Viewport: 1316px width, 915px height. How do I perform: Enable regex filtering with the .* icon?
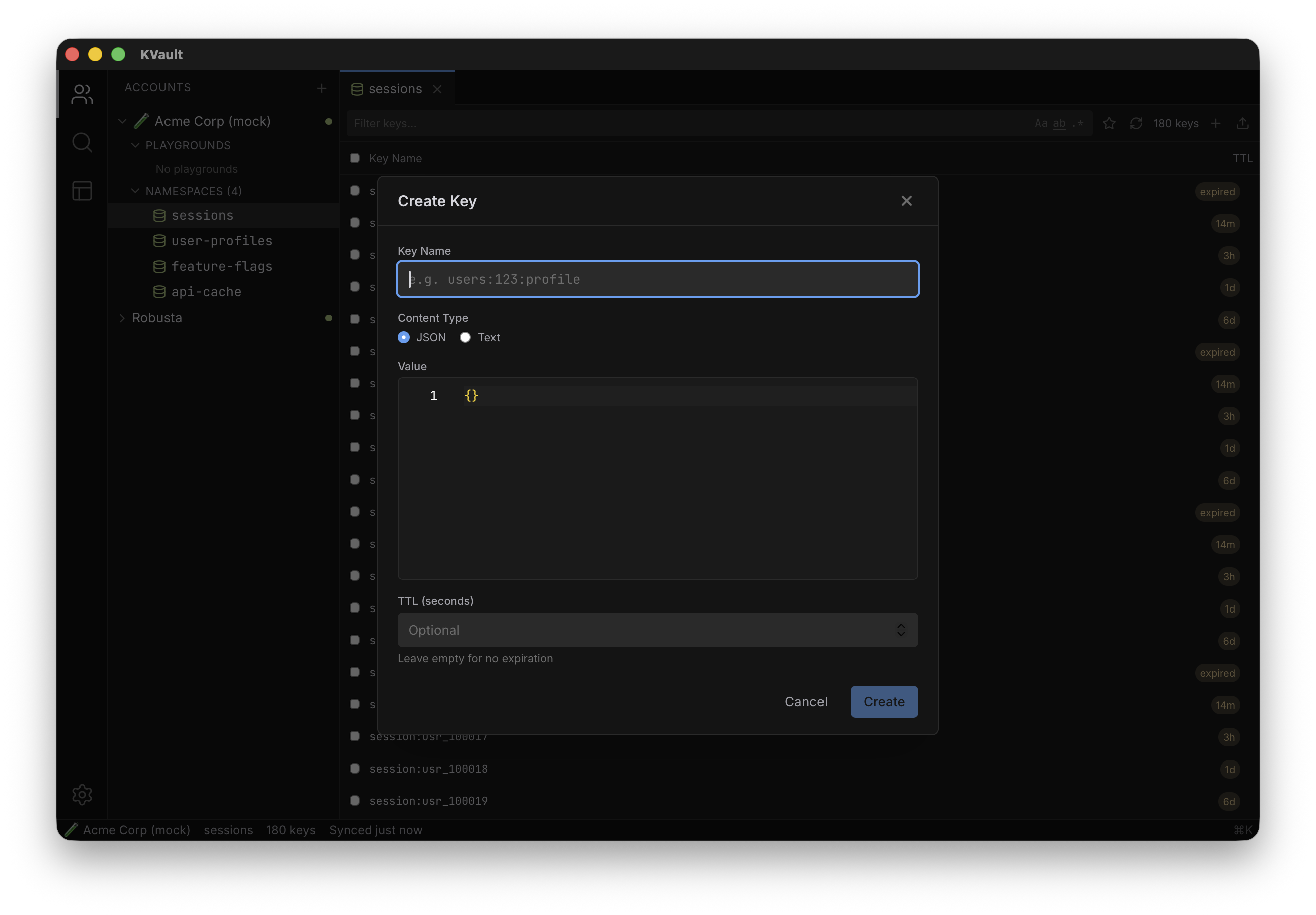pos(1078,123)
